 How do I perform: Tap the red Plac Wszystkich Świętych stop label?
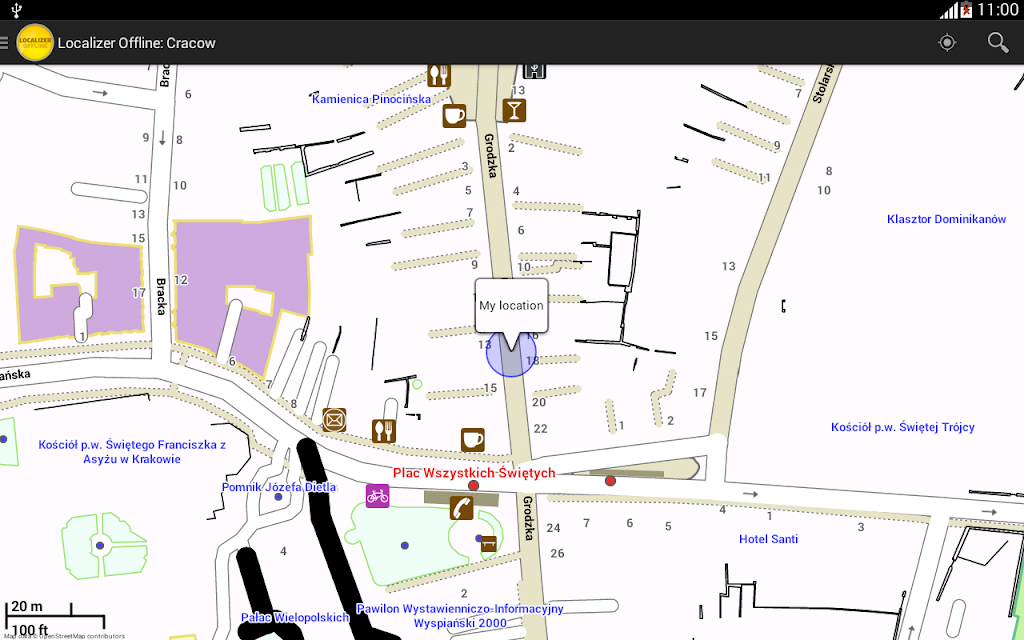pyautogui.click(x=473, y=473)
